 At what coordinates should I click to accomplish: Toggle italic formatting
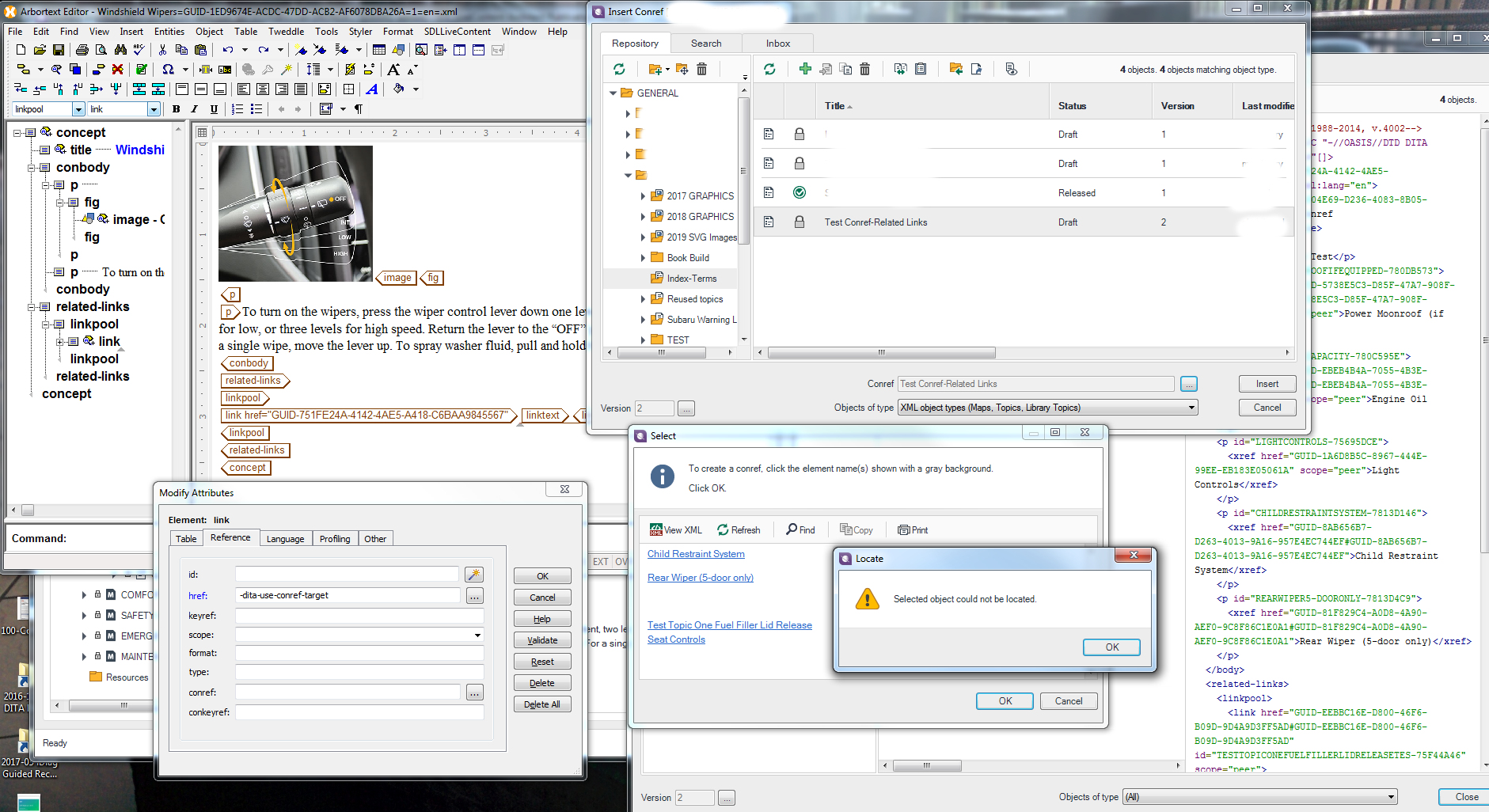coord(195,109)
